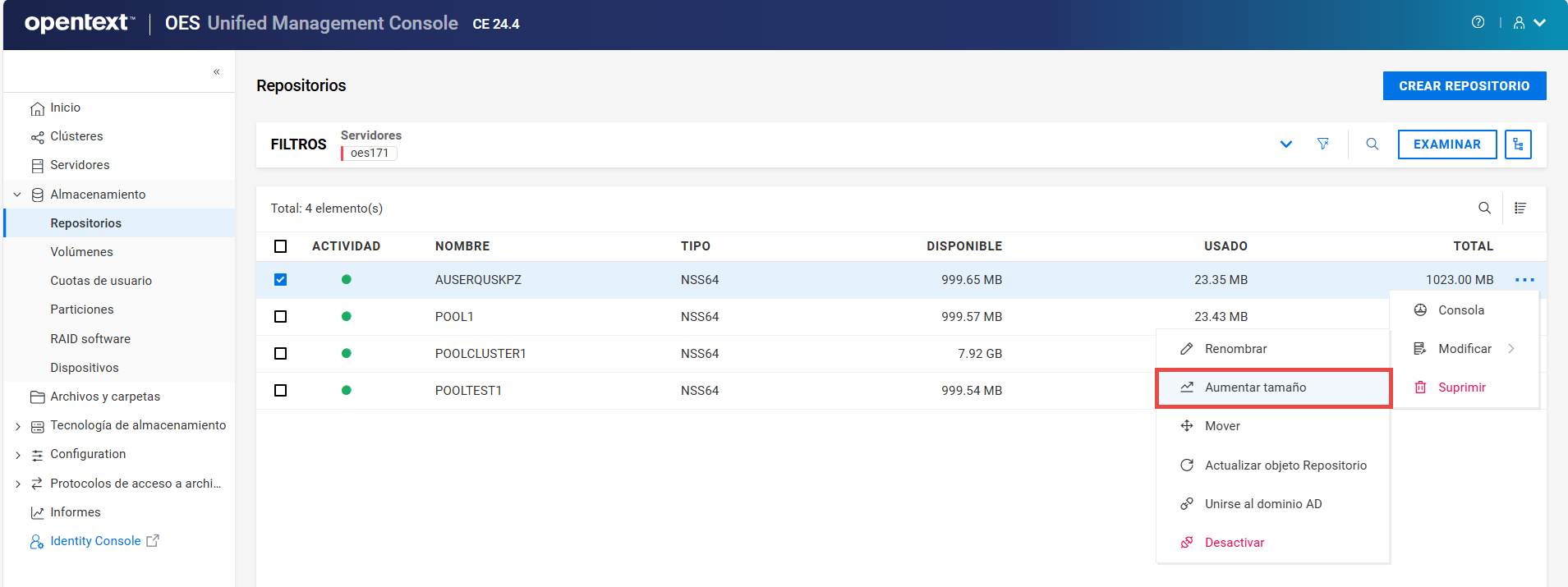1568x587 pixels.
Task: Open the Identity Console link
Action: point(95,541)
